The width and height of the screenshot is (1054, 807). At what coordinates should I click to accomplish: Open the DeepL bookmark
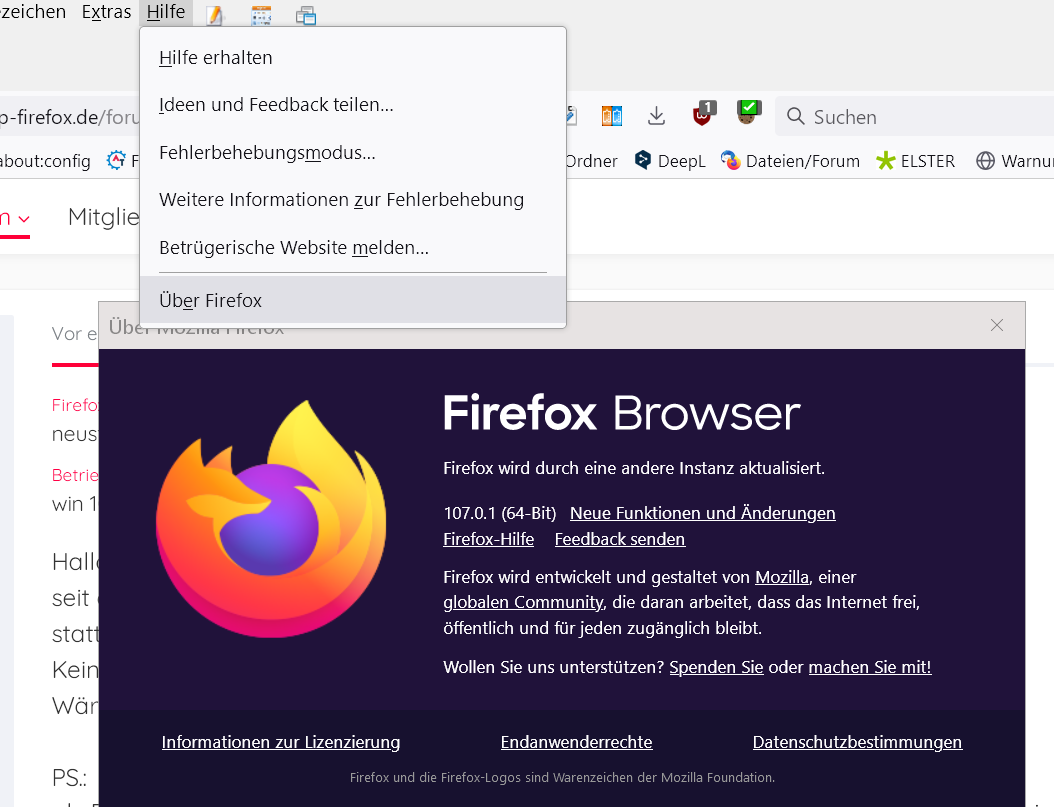[x=670, y=161]
